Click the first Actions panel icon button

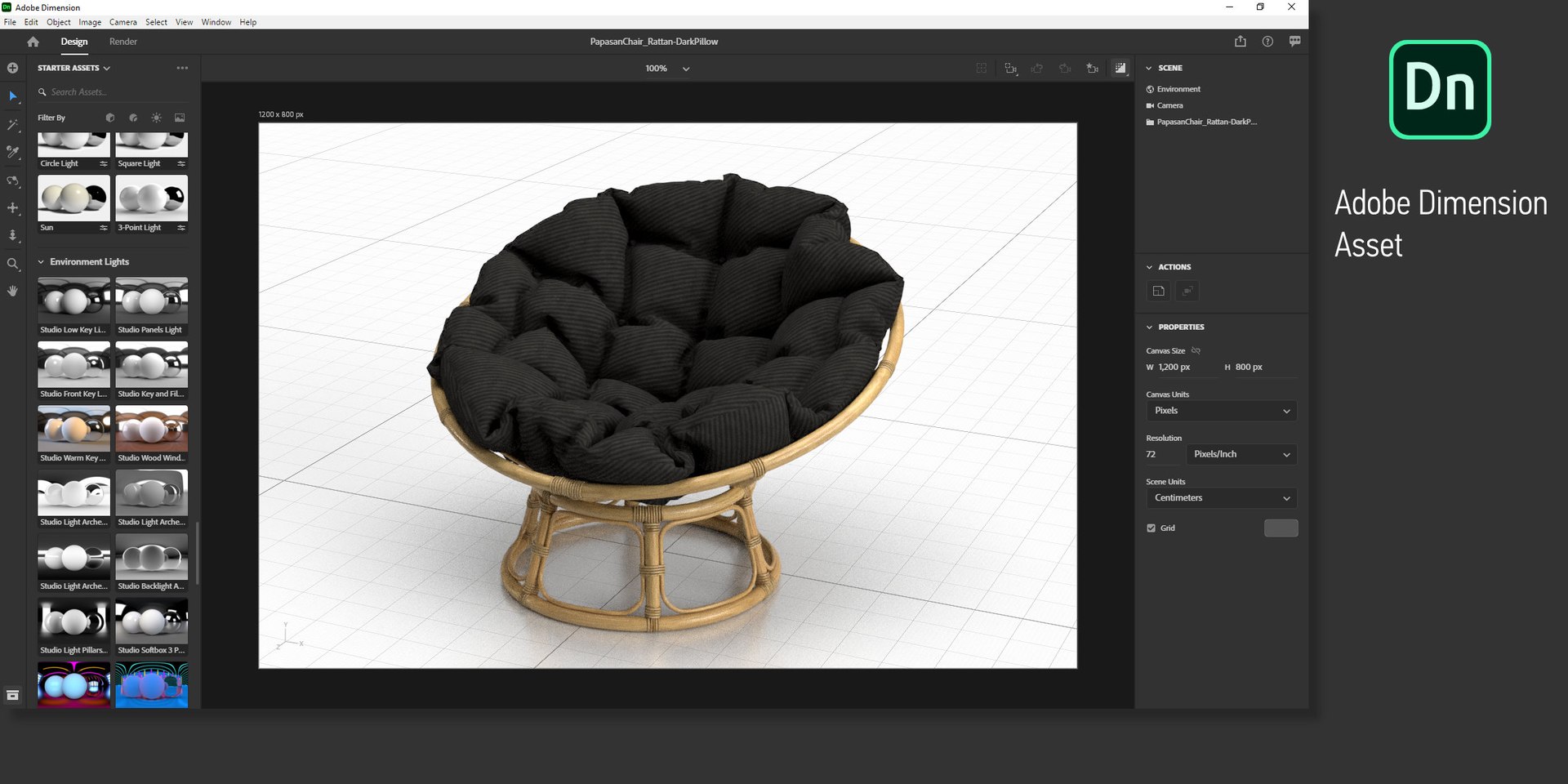tap(1158, 291)
